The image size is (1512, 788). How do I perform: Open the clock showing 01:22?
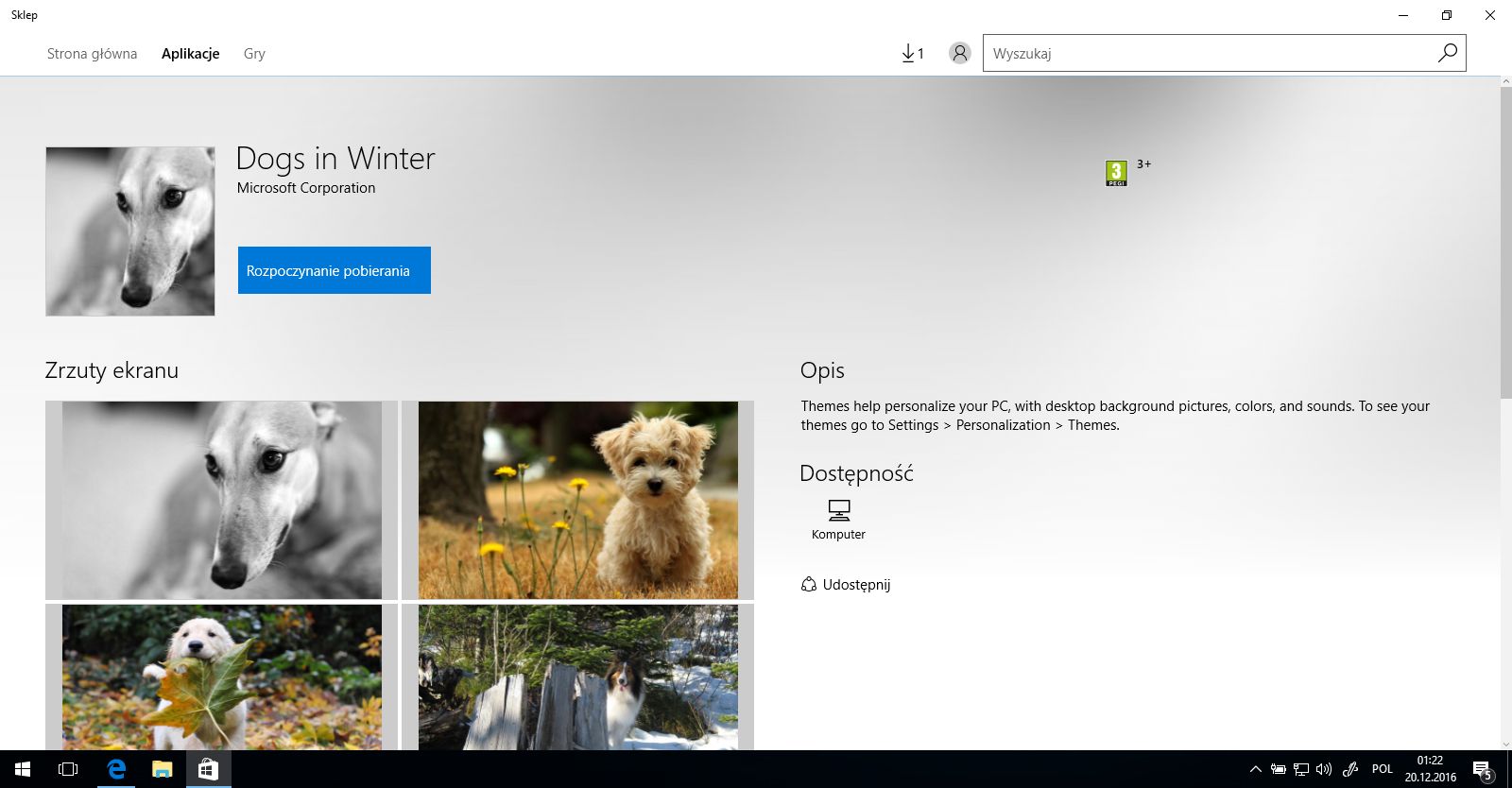[x=1430, y=769]
